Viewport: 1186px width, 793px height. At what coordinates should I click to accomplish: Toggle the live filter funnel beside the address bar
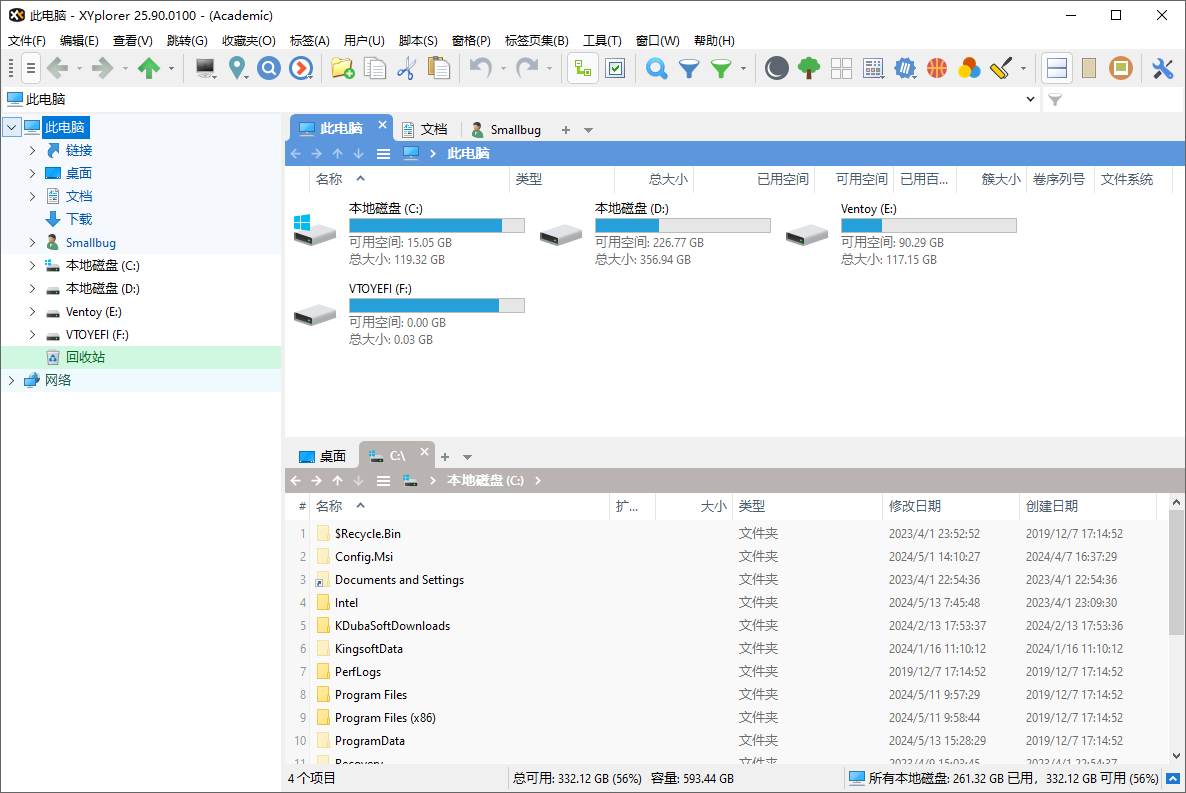1055,99
